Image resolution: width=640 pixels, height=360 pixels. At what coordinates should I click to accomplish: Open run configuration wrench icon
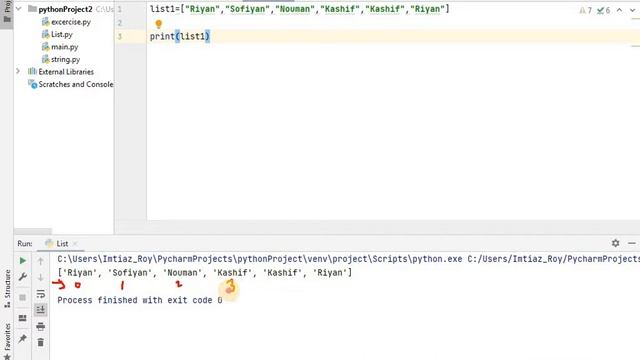[23, 277]
